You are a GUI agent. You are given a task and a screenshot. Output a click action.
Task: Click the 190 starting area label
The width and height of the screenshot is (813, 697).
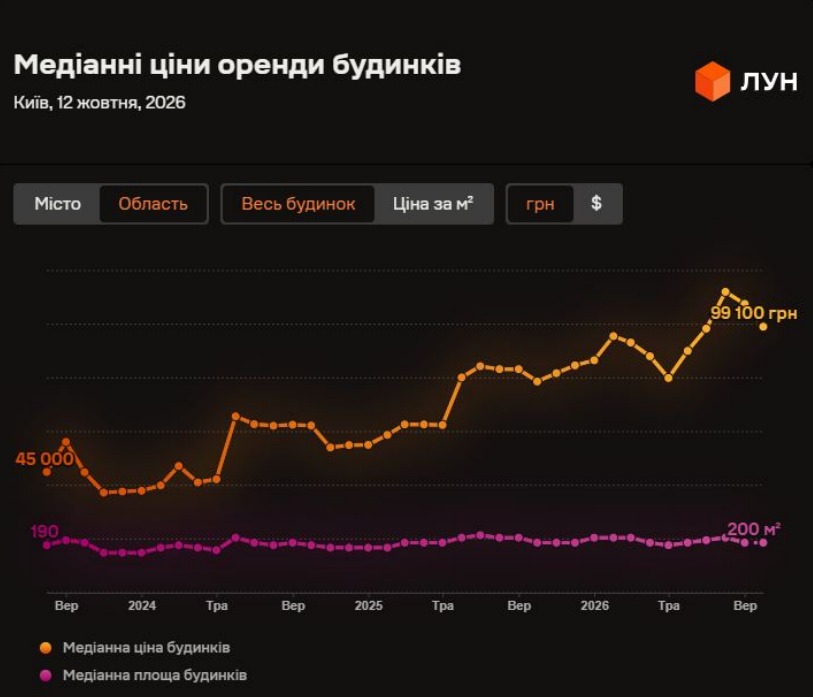tap(44, 531)
